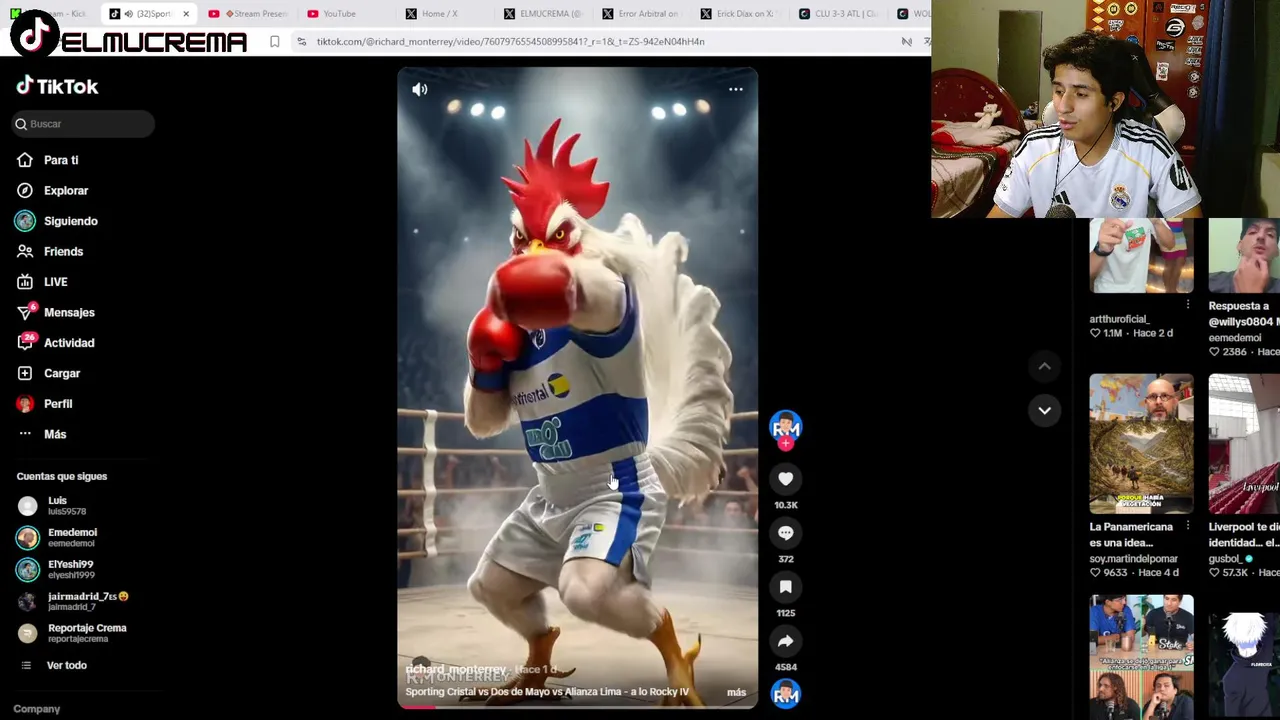
Task: Click the gusbol_ profile name
Action: click(x=1225, y=558)
